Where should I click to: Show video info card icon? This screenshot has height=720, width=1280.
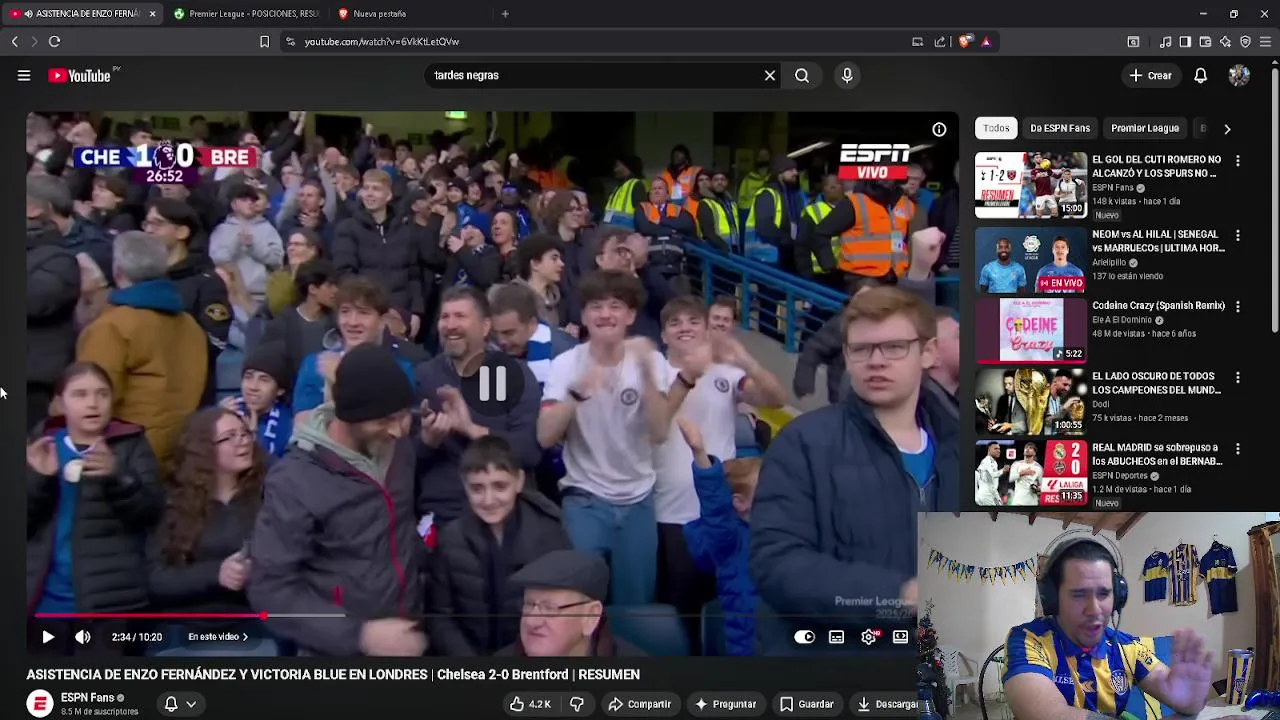click(x=939, y=129)
